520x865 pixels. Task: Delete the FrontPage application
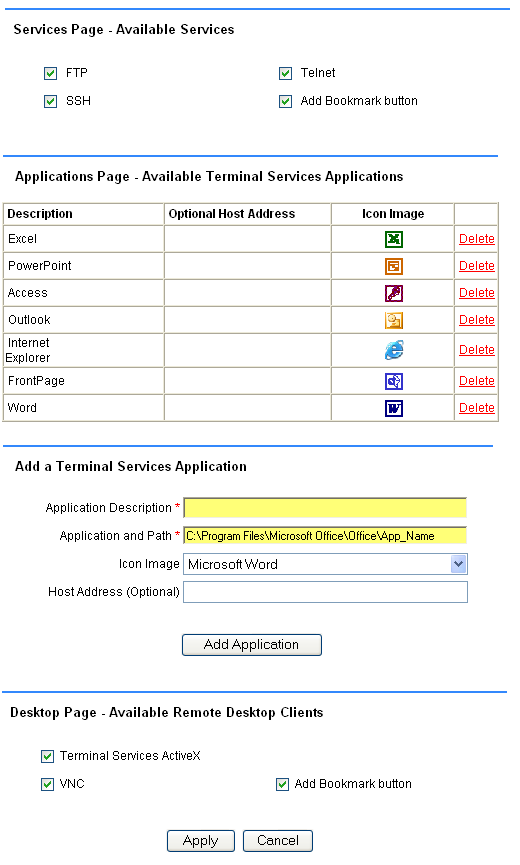(476, 381)
